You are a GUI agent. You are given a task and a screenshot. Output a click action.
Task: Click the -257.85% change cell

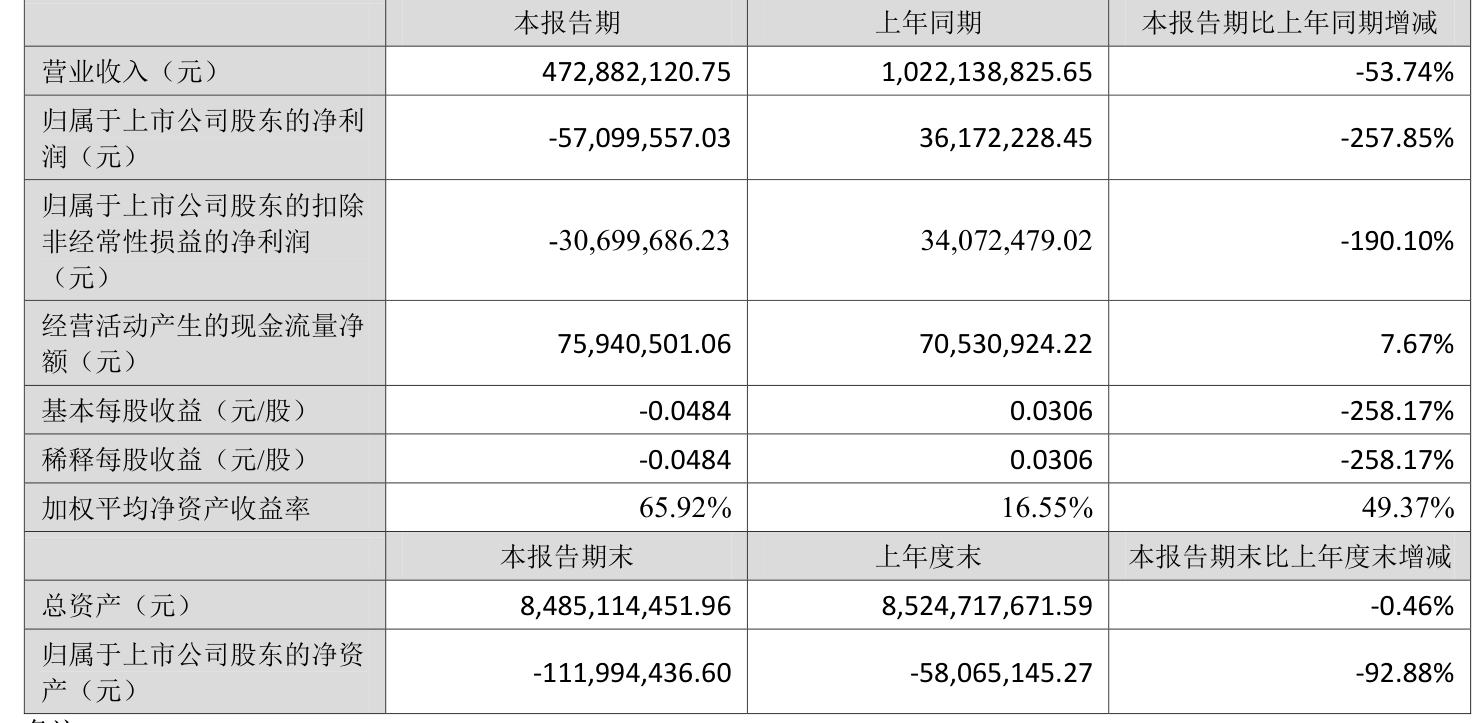click(x=1397, y=138)
